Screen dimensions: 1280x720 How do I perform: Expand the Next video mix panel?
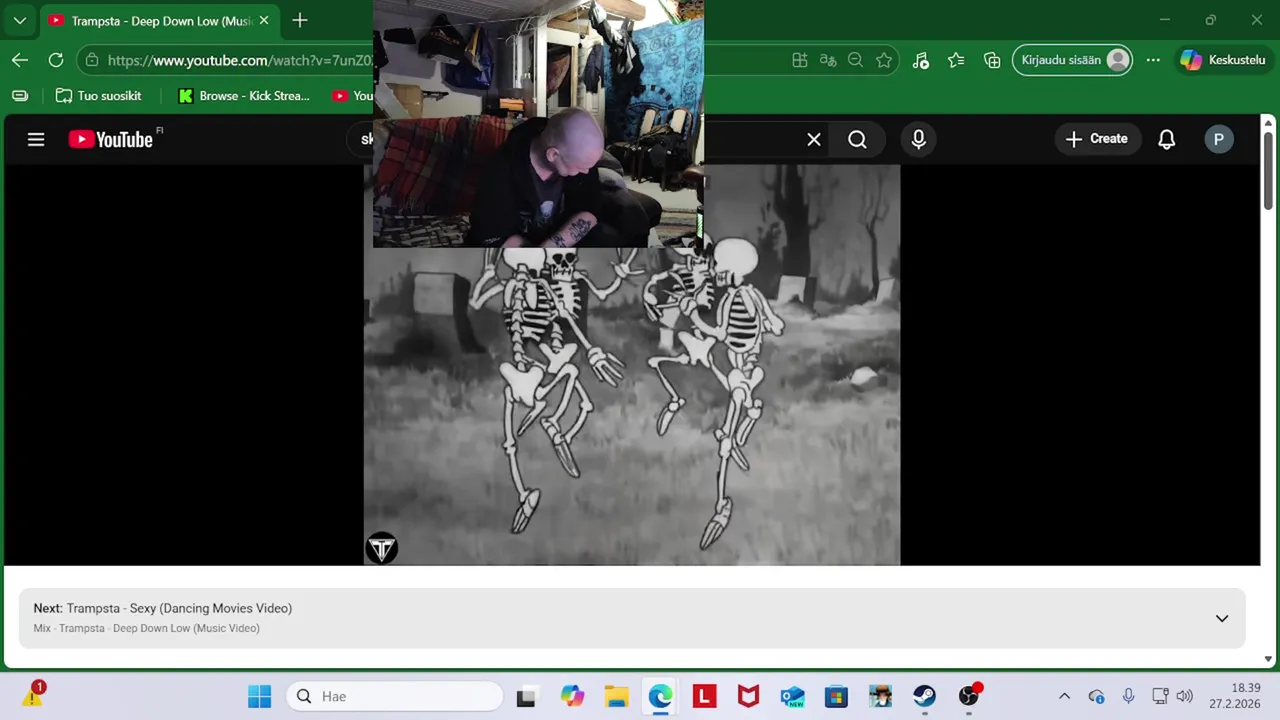tap(1222, 618)
